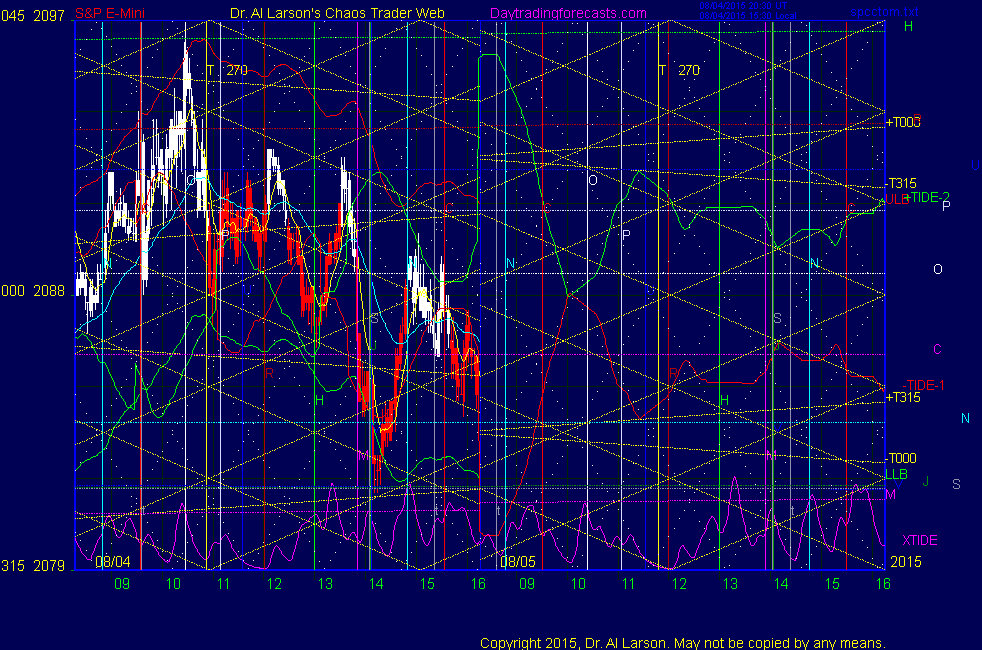The width and height of the screenshot is (982, 650).
Task: Click the red "ULB" label
Action: (897, 199)
